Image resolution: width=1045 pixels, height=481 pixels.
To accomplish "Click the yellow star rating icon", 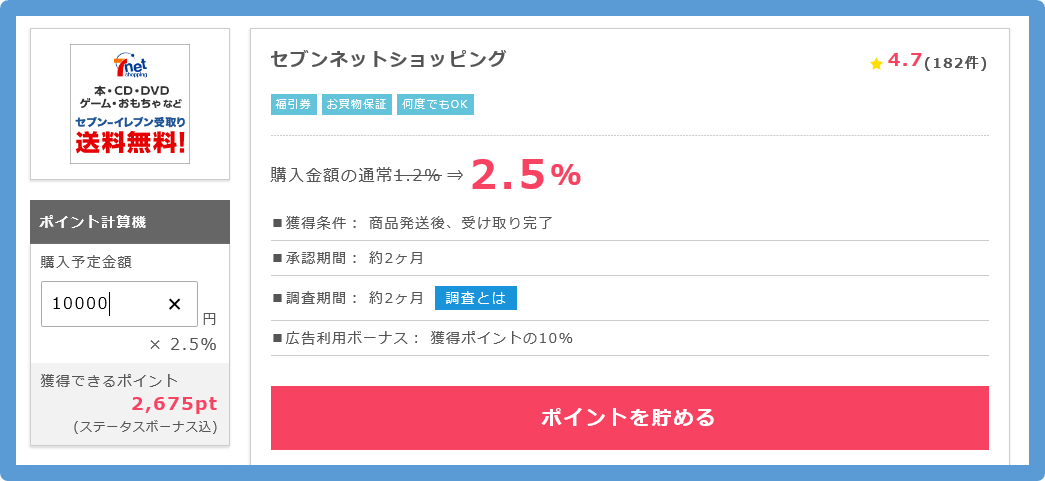I will 876,63.
